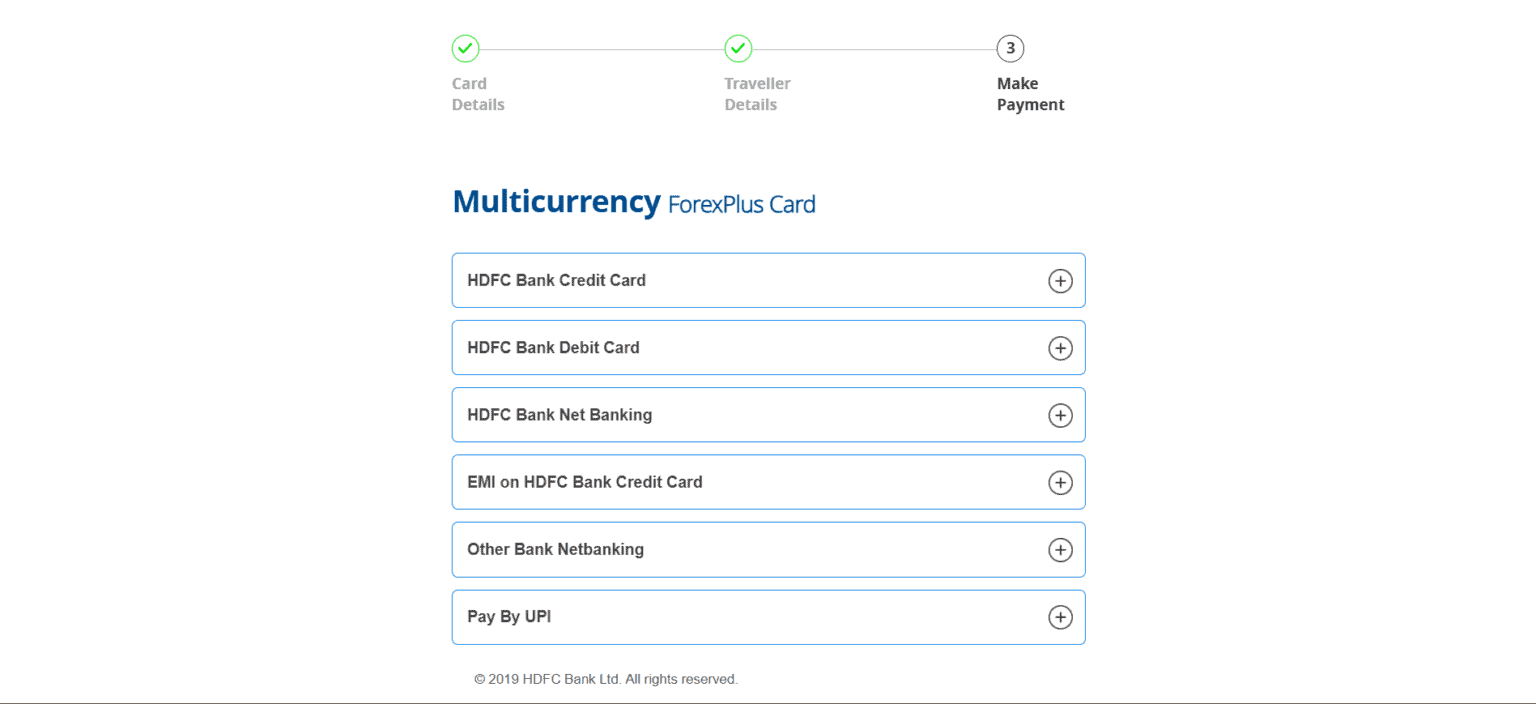This screenshot has height=704, width=1536.
Task: Click the plus icon on EMI on HDFC Bank Credit Card
Action: [1060, 482]
